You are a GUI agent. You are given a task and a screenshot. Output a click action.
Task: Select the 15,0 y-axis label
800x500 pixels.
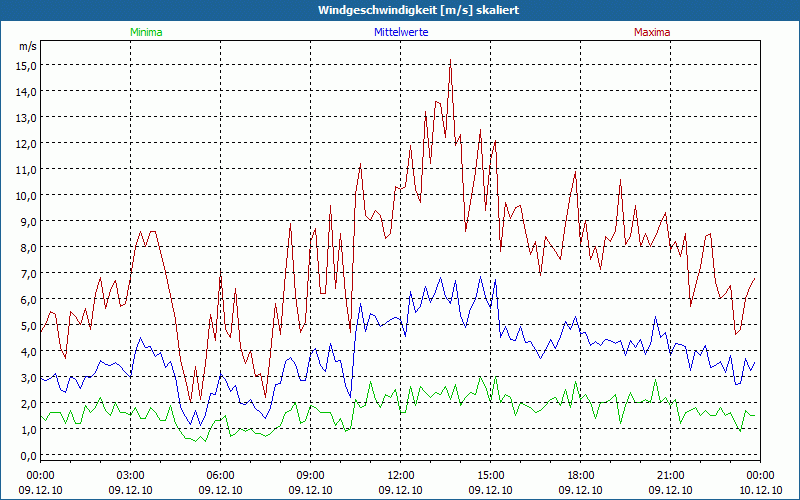tap(26, 65)
